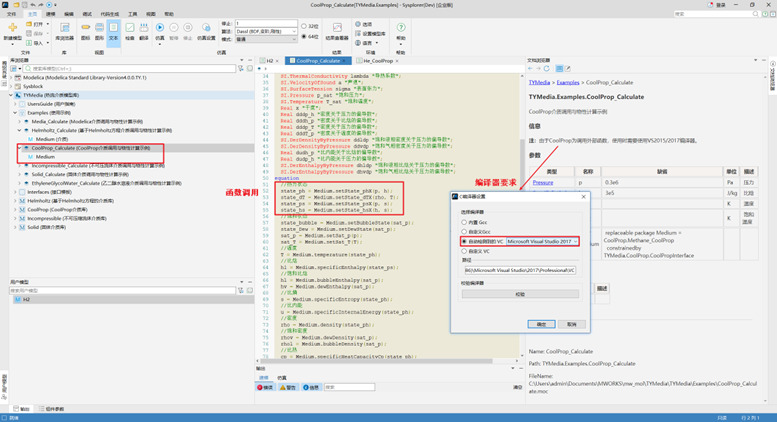Click the filter icon beside library search
The width and height of the screenshot is (777, 422).
[241, 68]
